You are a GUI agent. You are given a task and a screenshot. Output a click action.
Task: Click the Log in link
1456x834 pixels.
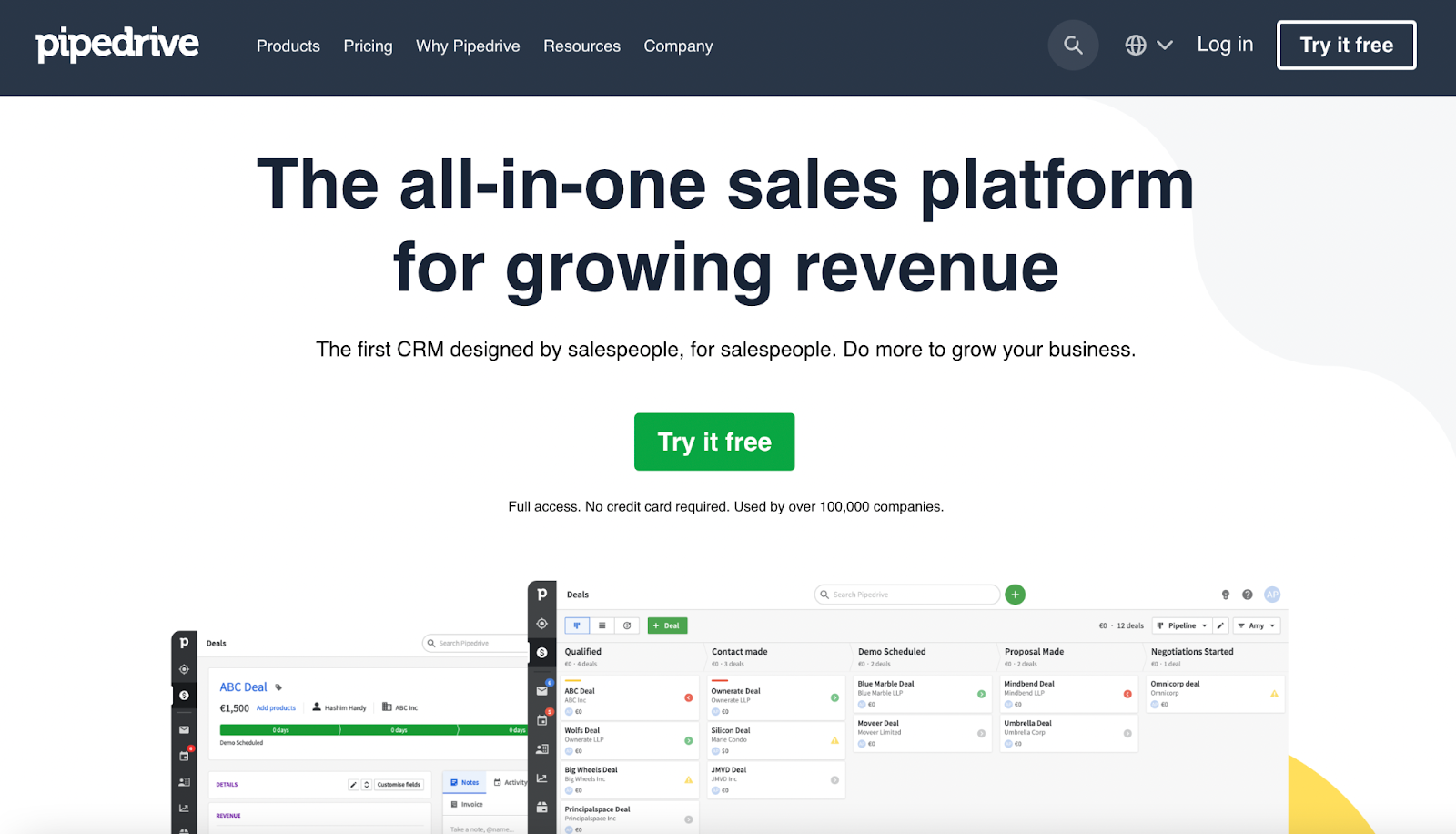click(1225, 45)
